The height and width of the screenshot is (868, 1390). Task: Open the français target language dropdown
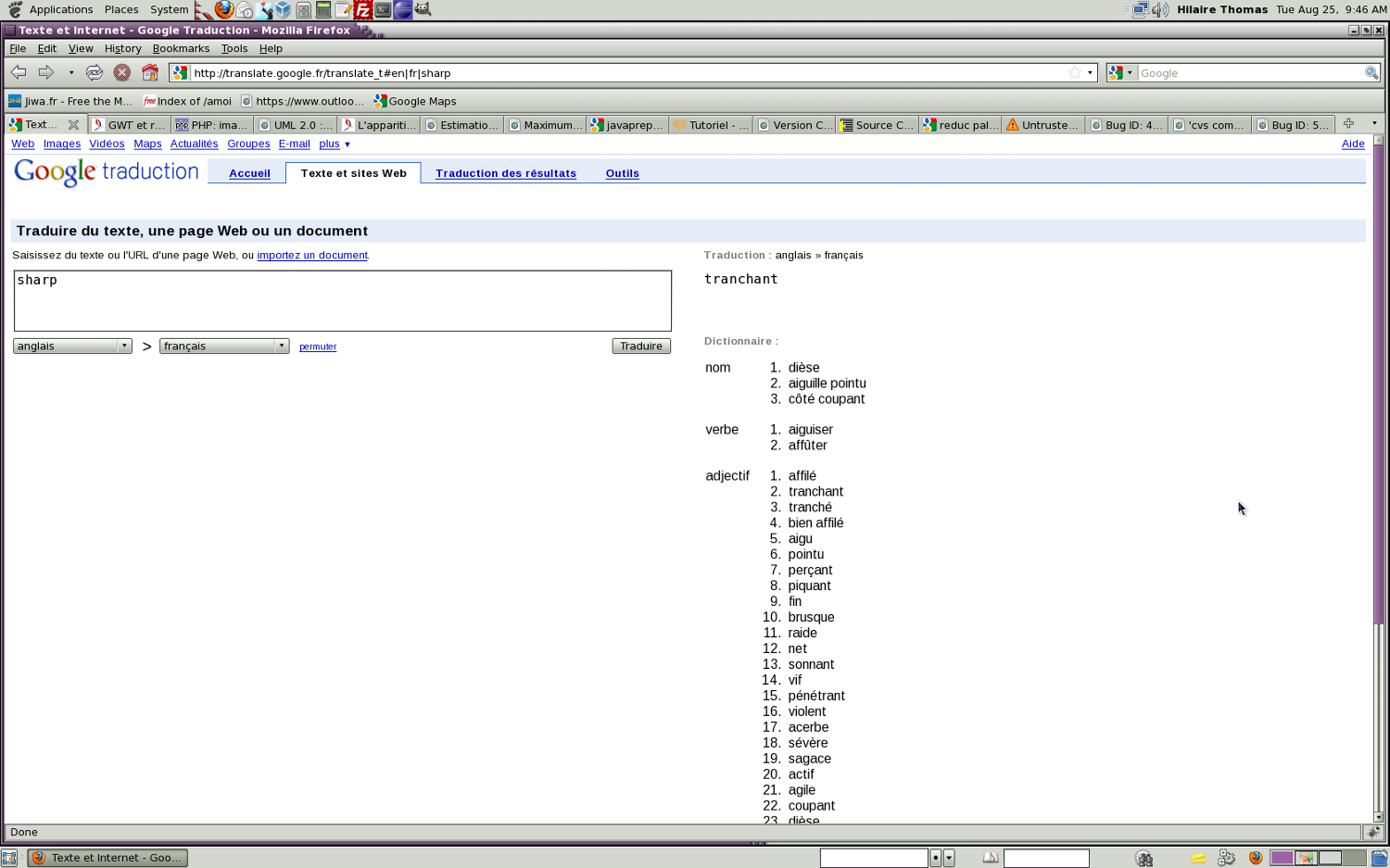coord(224,346)
